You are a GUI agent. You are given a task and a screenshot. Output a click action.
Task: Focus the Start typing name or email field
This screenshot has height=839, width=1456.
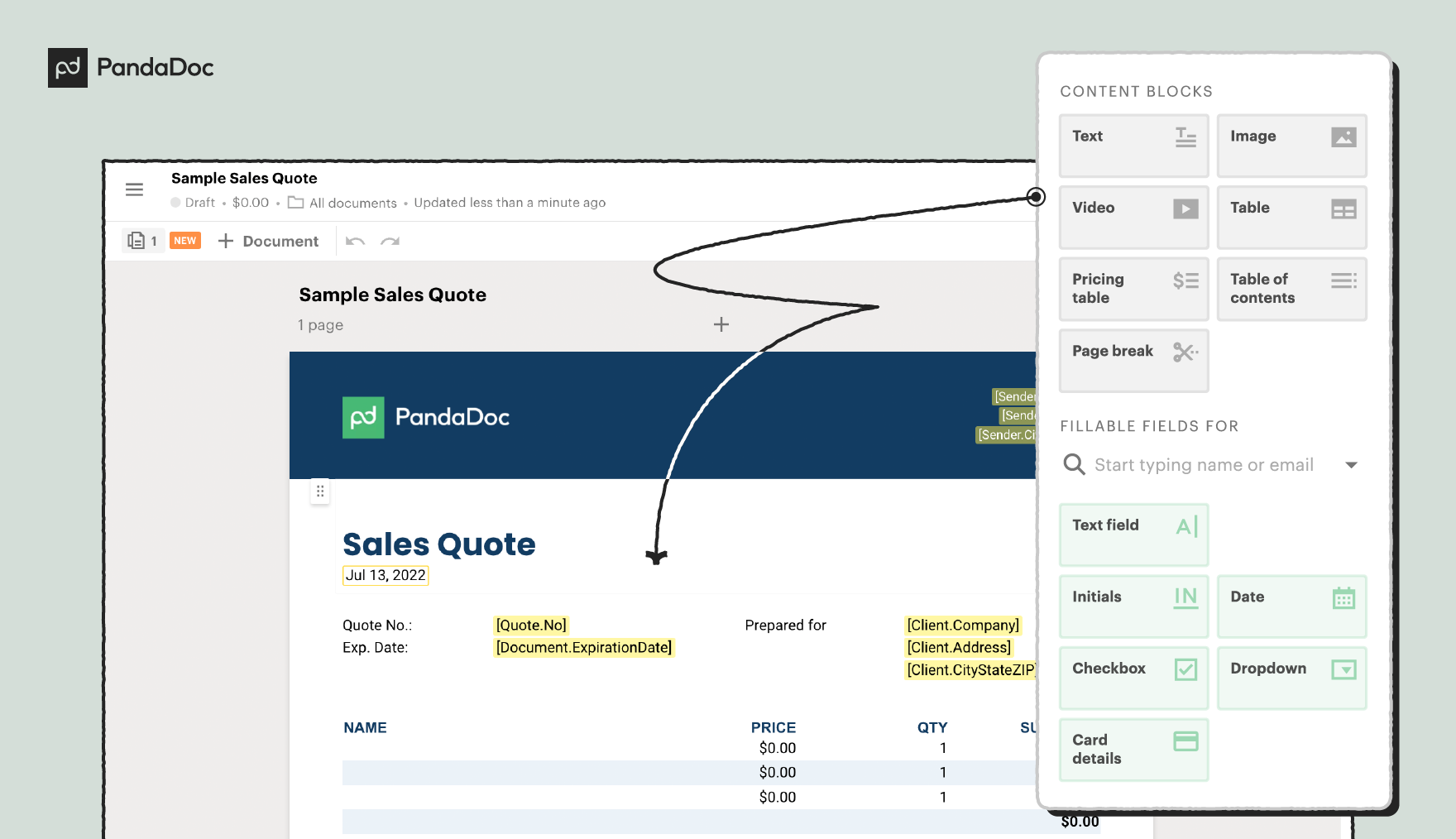[1204, 465]
